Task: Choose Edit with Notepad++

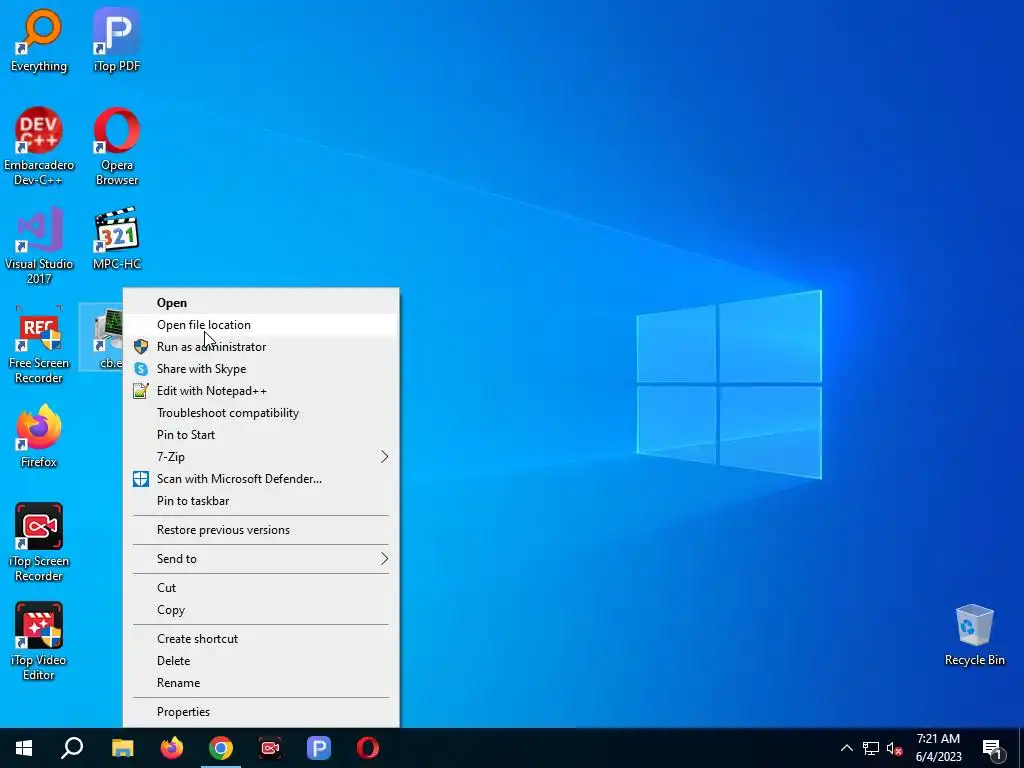Action: [261, 391]
